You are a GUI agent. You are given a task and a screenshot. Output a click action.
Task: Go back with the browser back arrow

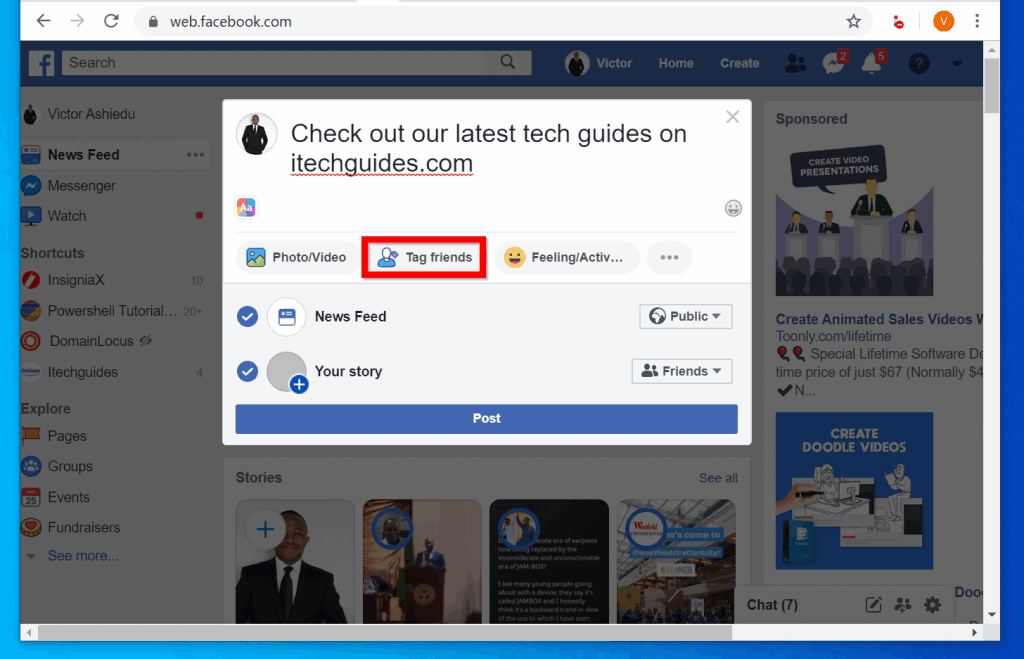point(43,21)
